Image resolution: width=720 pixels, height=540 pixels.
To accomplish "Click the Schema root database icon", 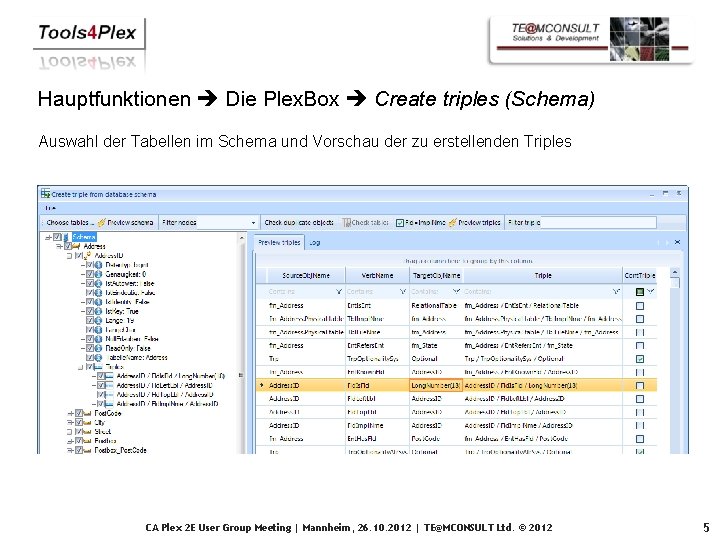I will click(x=67, y=237).
